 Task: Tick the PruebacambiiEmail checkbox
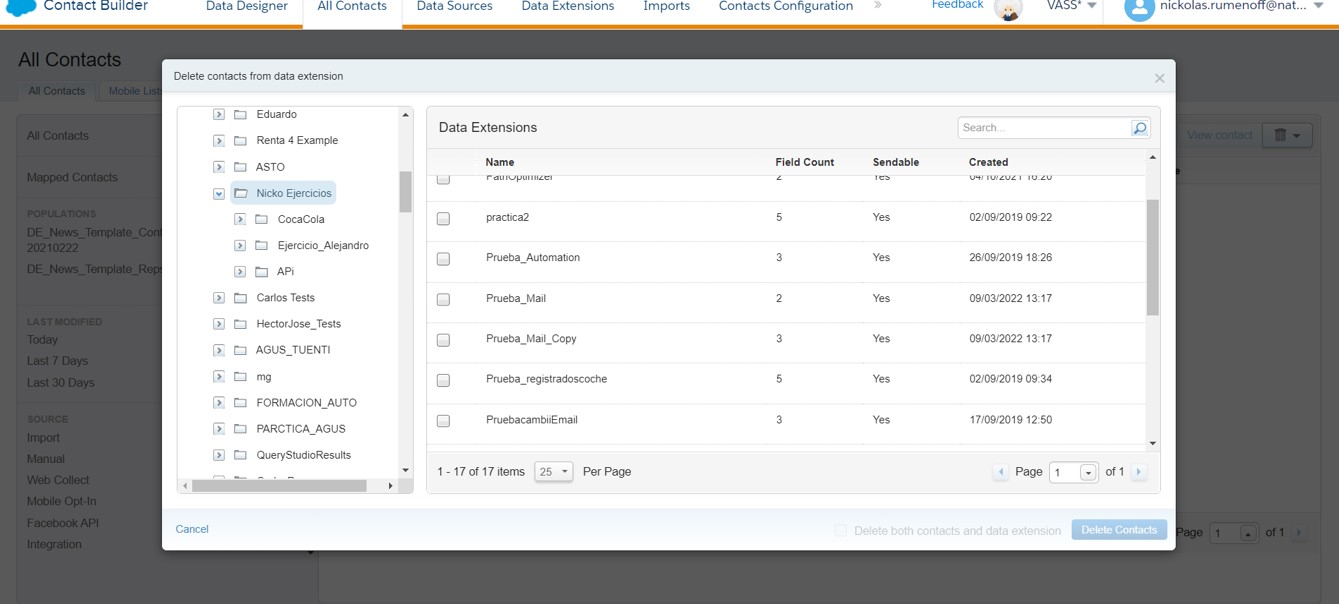[x=443, y=421]
